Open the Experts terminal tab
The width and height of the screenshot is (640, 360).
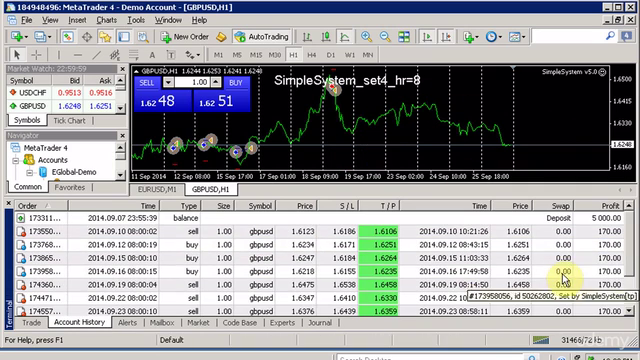click(282, 322)
